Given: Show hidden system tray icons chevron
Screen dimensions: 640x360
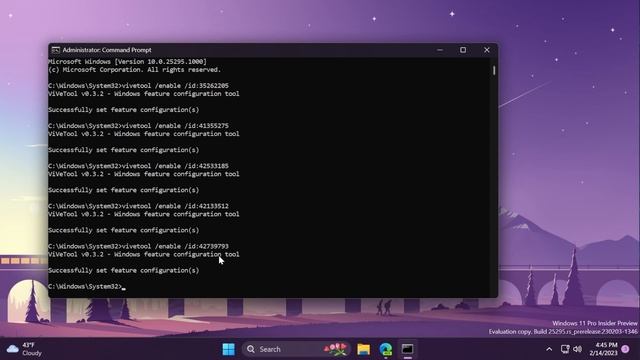Looking at the screenshot, I should tap(549, 349).
